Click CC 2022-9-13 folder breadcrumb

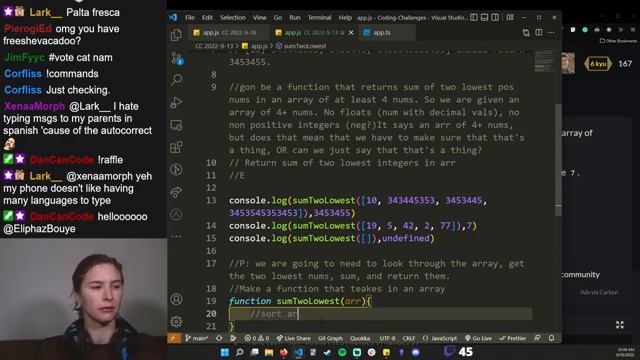tap(214, 46)
